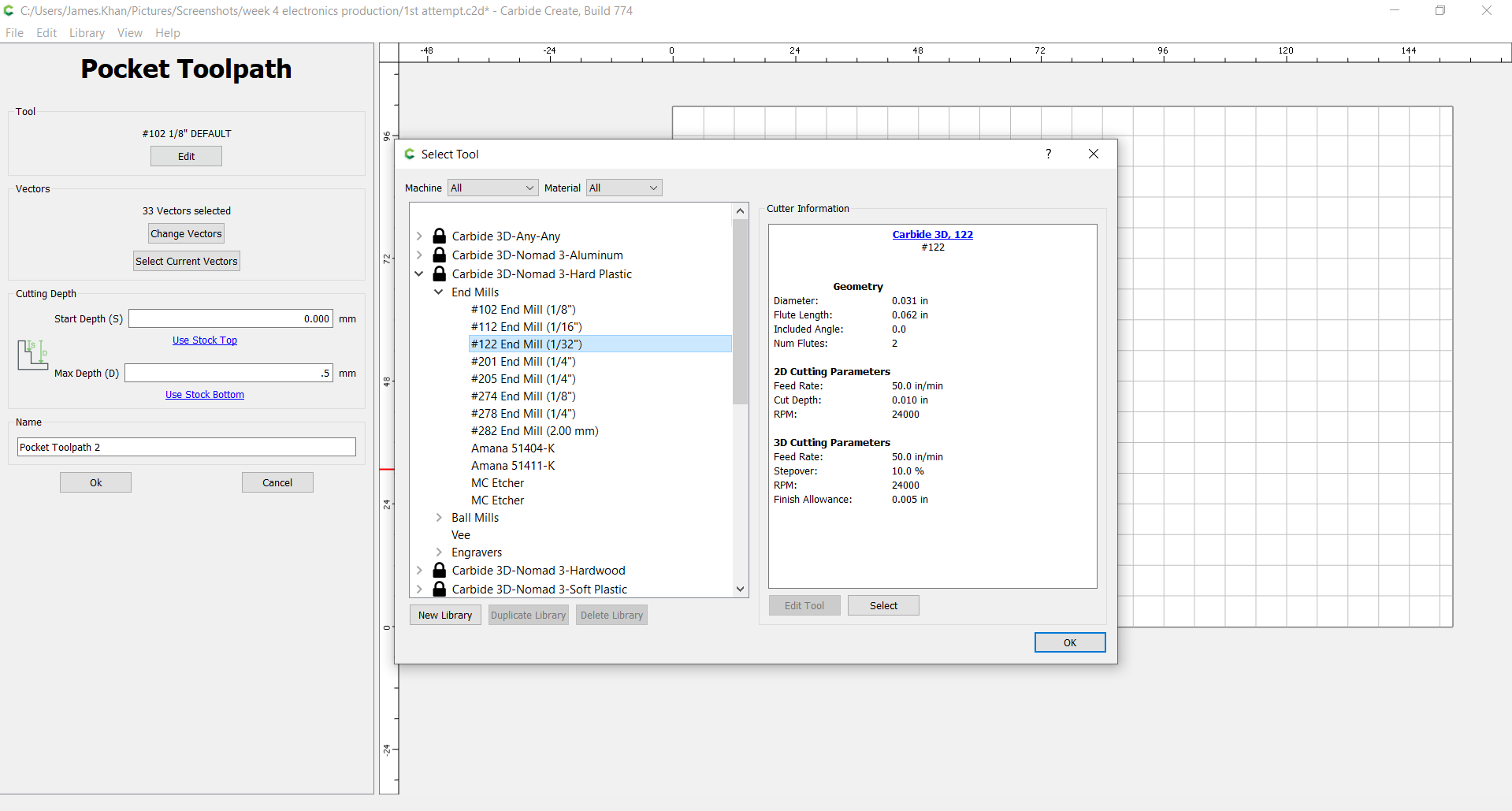Screen dimensions: 1512x811
Task: Click the tool list scrollbar up arrow
Action: point(740,210)
